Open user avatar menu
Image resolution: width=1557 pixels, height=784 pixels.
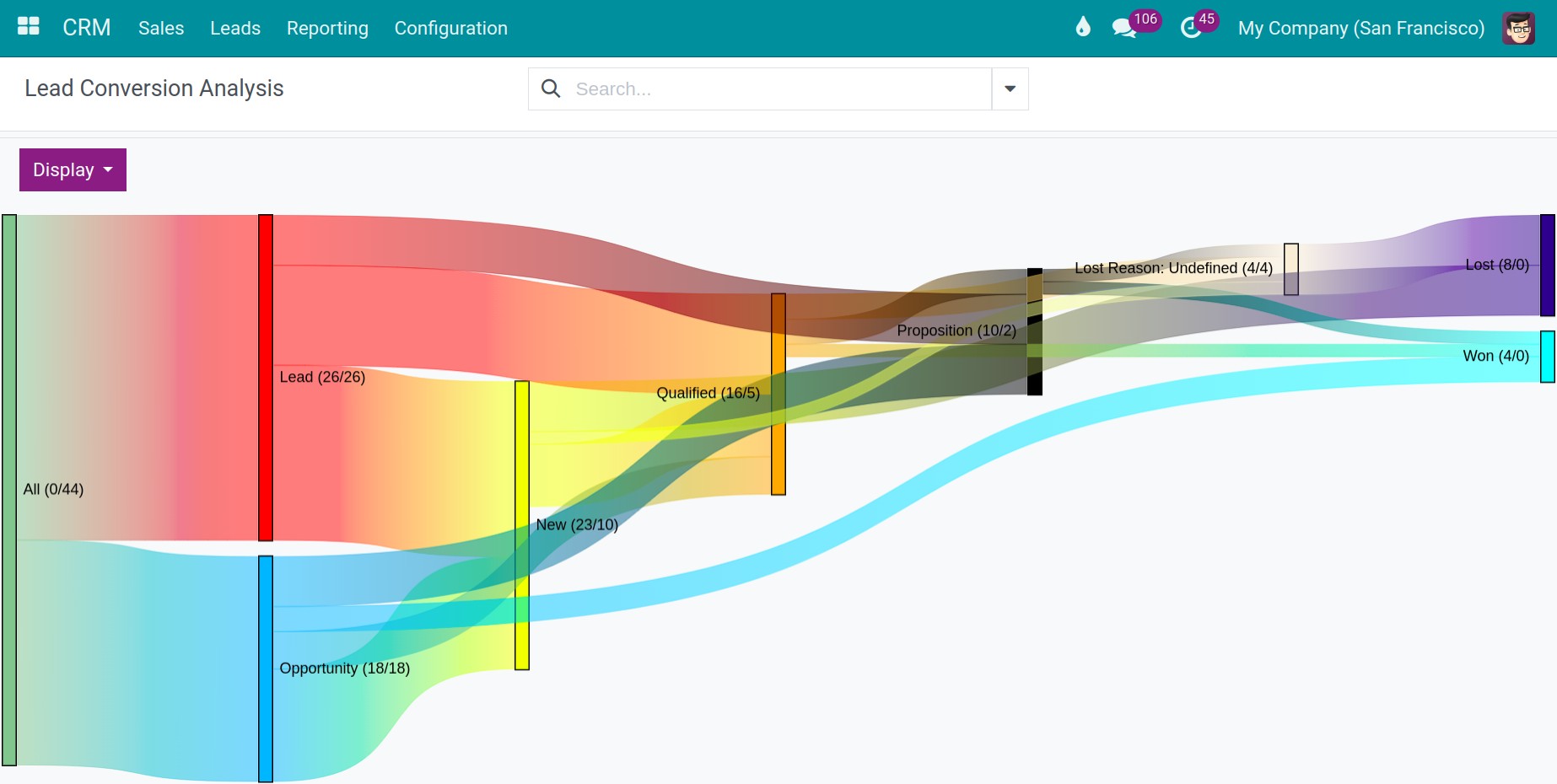[x=1518, y=28]
